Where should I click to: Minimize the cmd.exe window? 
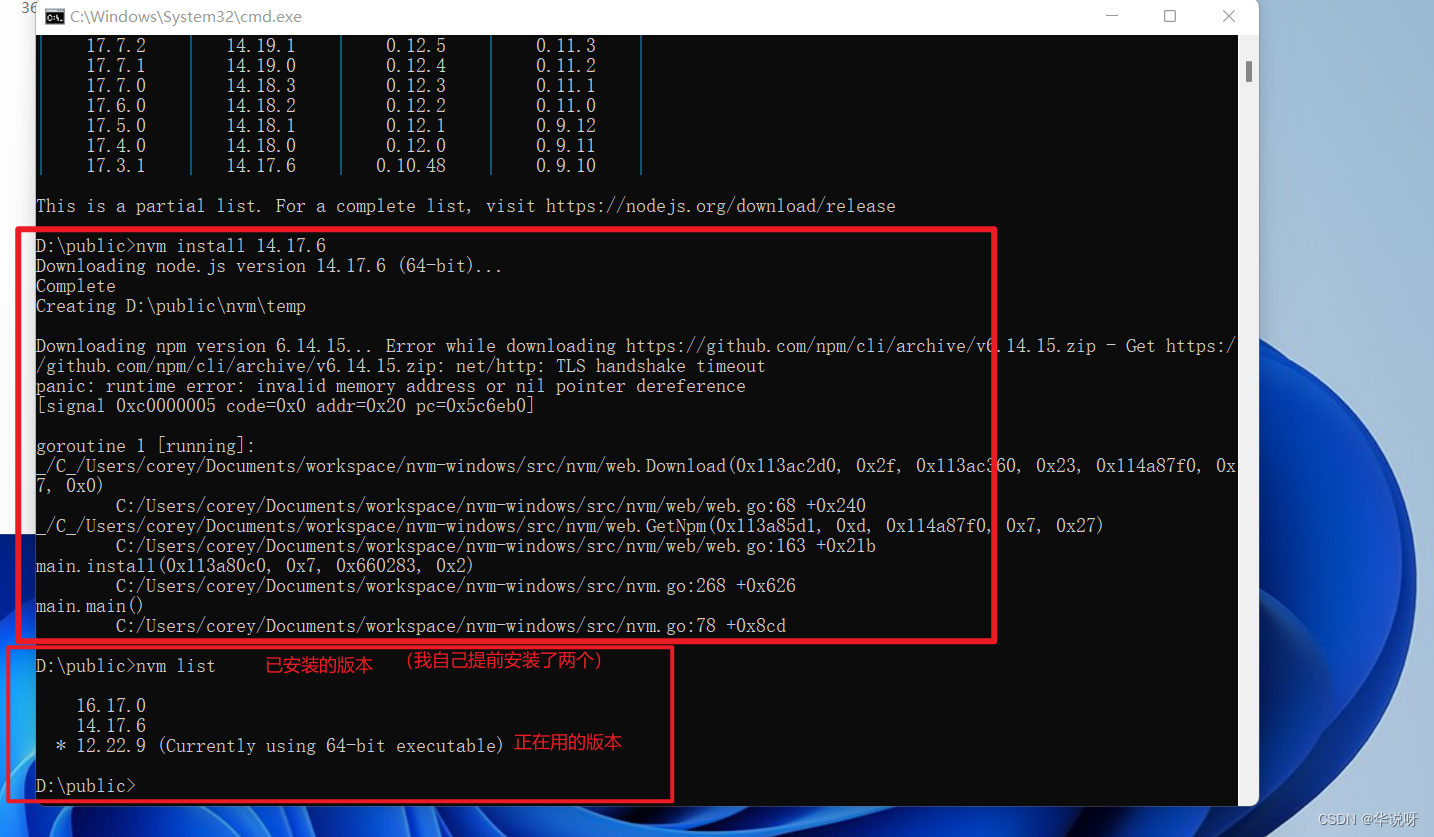coord(1110,17)
